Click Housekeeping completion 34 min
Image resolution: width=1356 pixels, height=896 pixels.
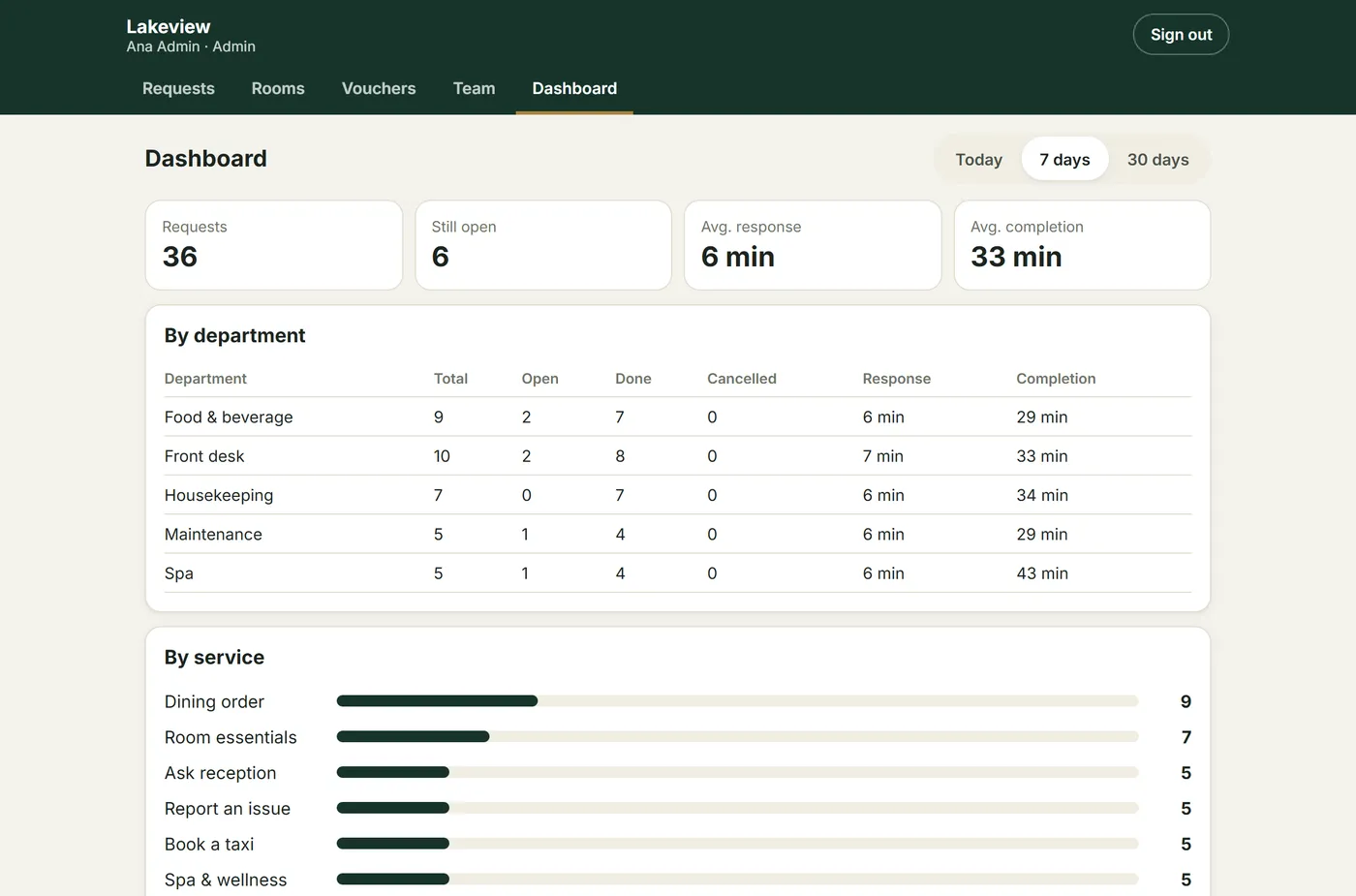(x=1042, y=495)
